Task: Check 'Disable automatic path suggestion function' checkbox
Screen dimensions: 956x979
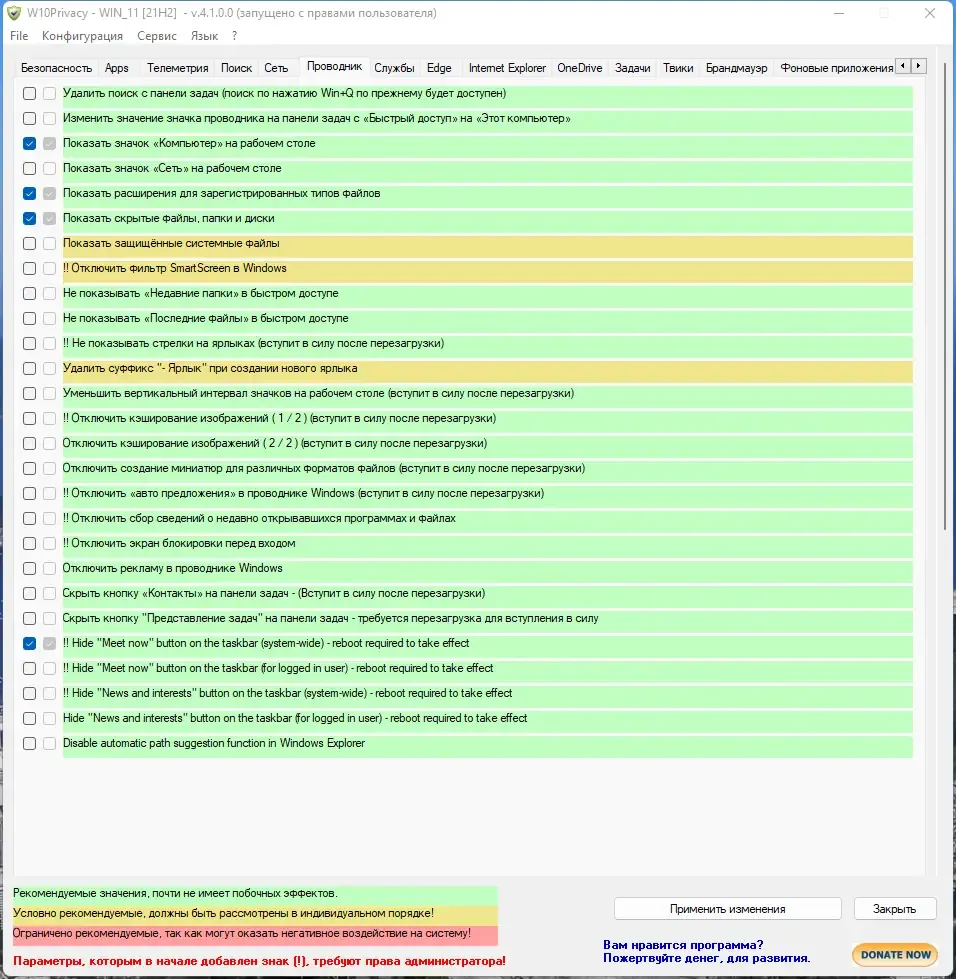Action: click(x=29, y=743)
